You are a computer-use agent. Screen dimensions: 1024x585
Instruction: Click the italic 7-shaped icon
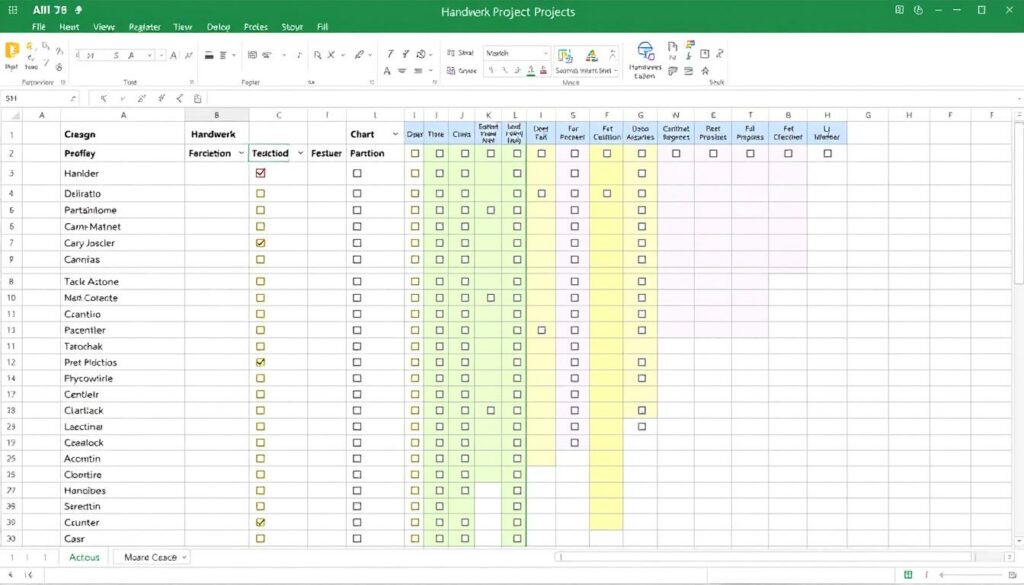click(x=391, y=54)
